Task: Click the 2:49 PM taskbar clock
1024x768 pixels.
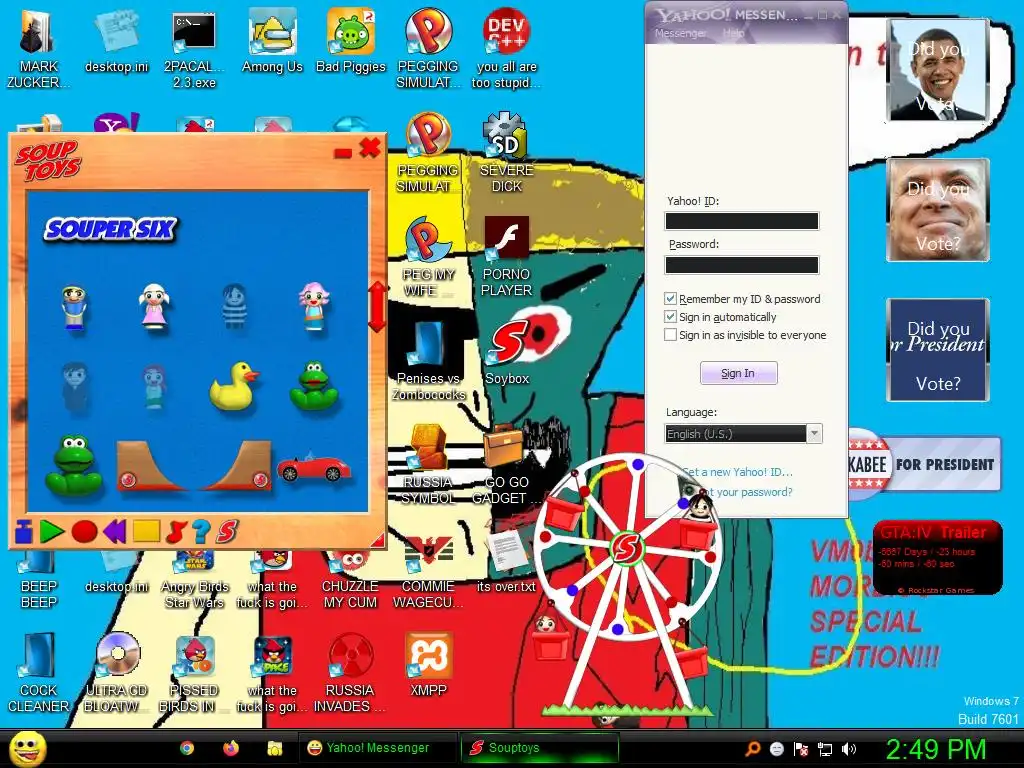Action: click(x=935, y=749)
